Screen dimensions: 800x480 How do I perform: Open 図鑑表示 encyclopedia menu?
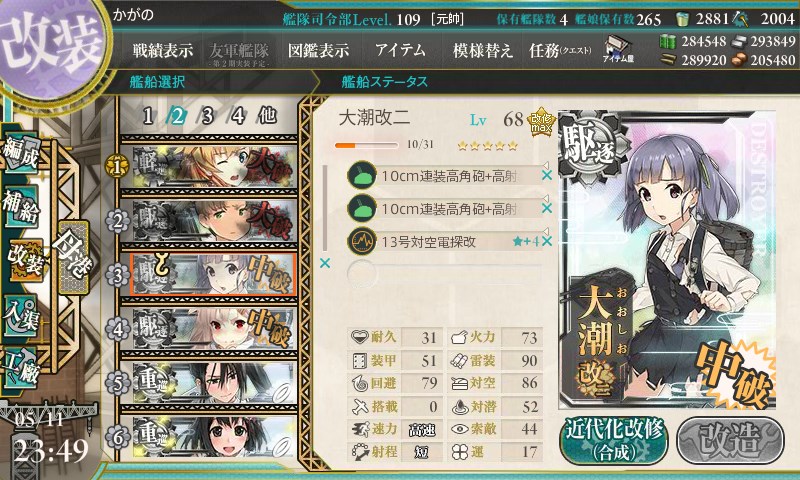pyautogui.click(x=318, y=50)
